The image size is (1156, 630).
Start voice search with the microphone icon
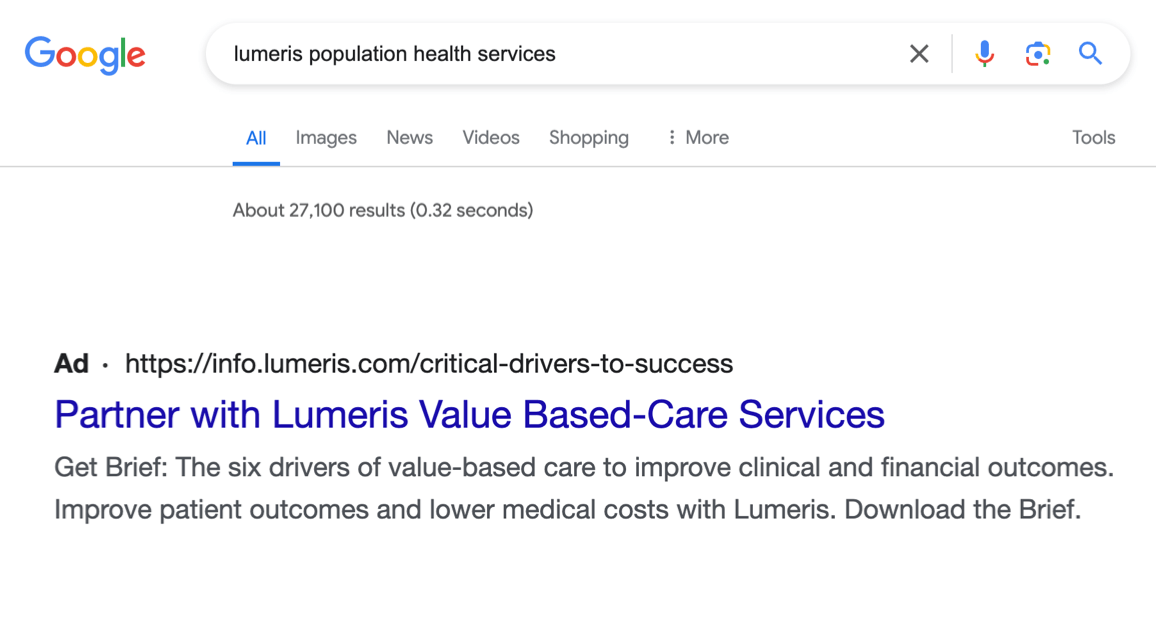(984, 54)
